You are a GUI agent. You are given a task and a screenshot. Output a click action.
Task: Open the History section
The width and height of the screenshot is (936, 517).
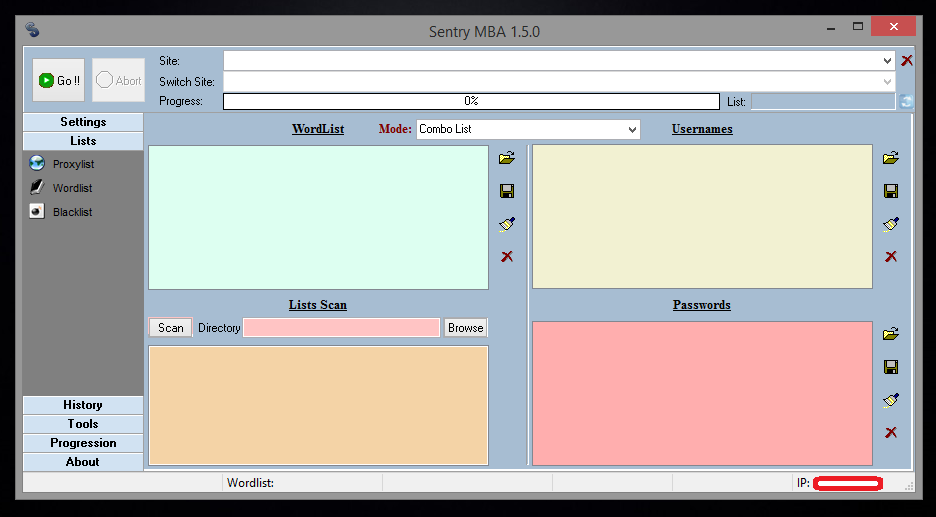pyautogui.click(x=83, y=405)
